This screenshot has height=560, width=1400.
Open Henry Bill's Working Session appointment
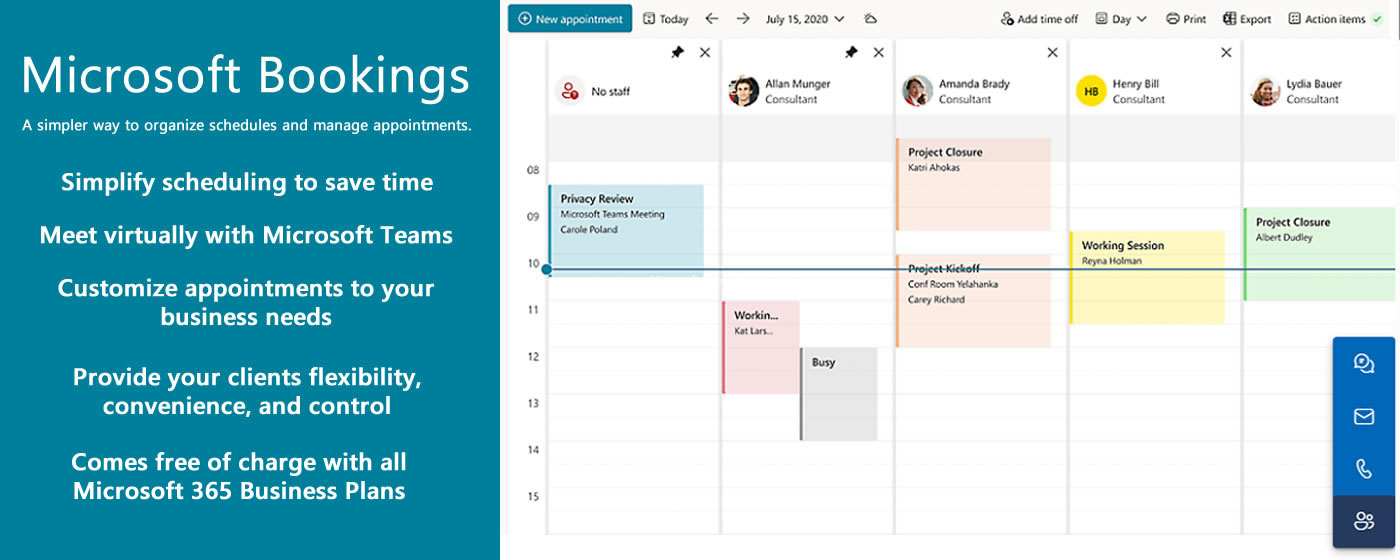click(1147, 277)
